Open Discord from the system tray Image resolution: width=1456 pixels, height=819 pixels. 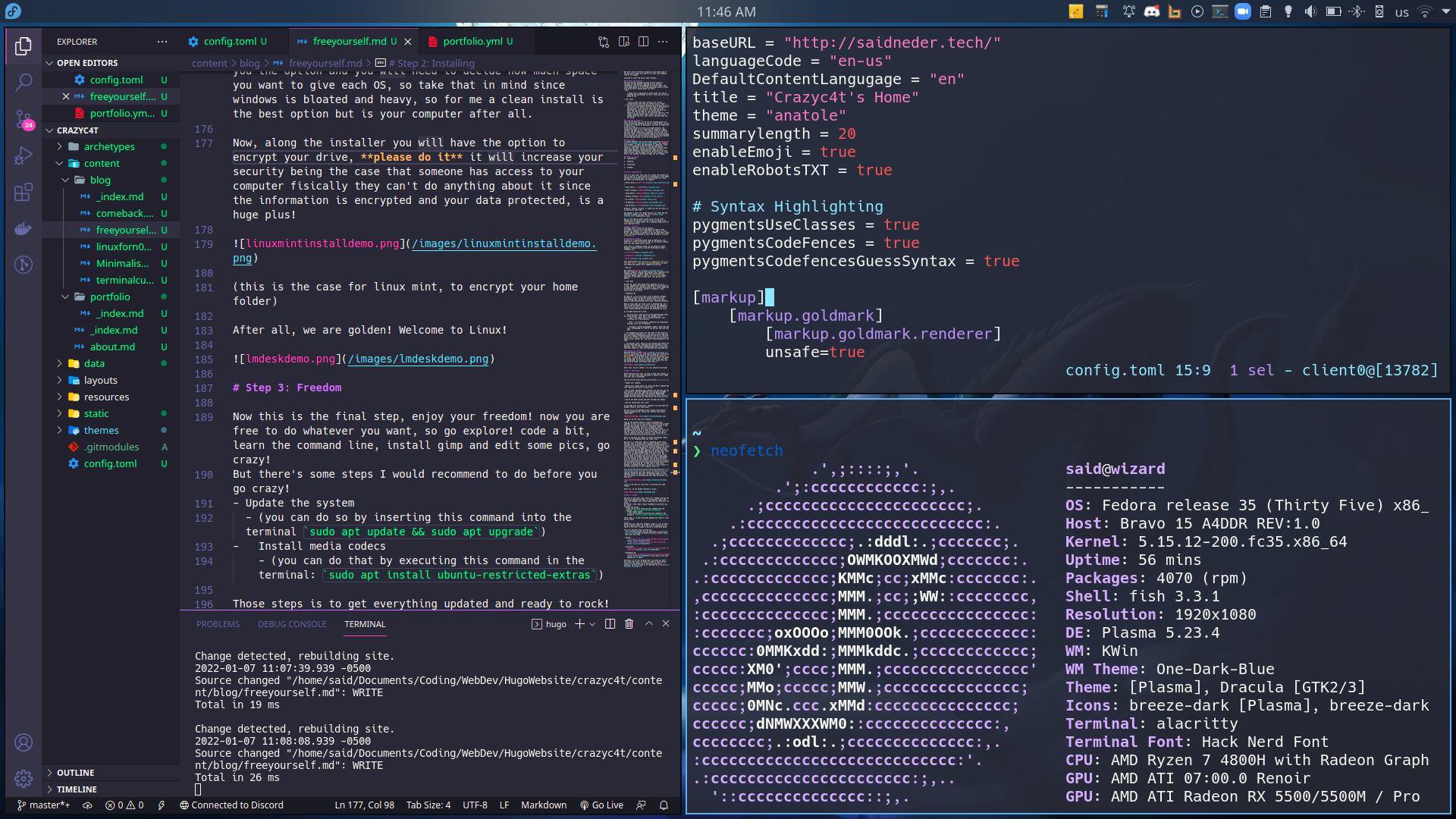tap(1152, 11)
